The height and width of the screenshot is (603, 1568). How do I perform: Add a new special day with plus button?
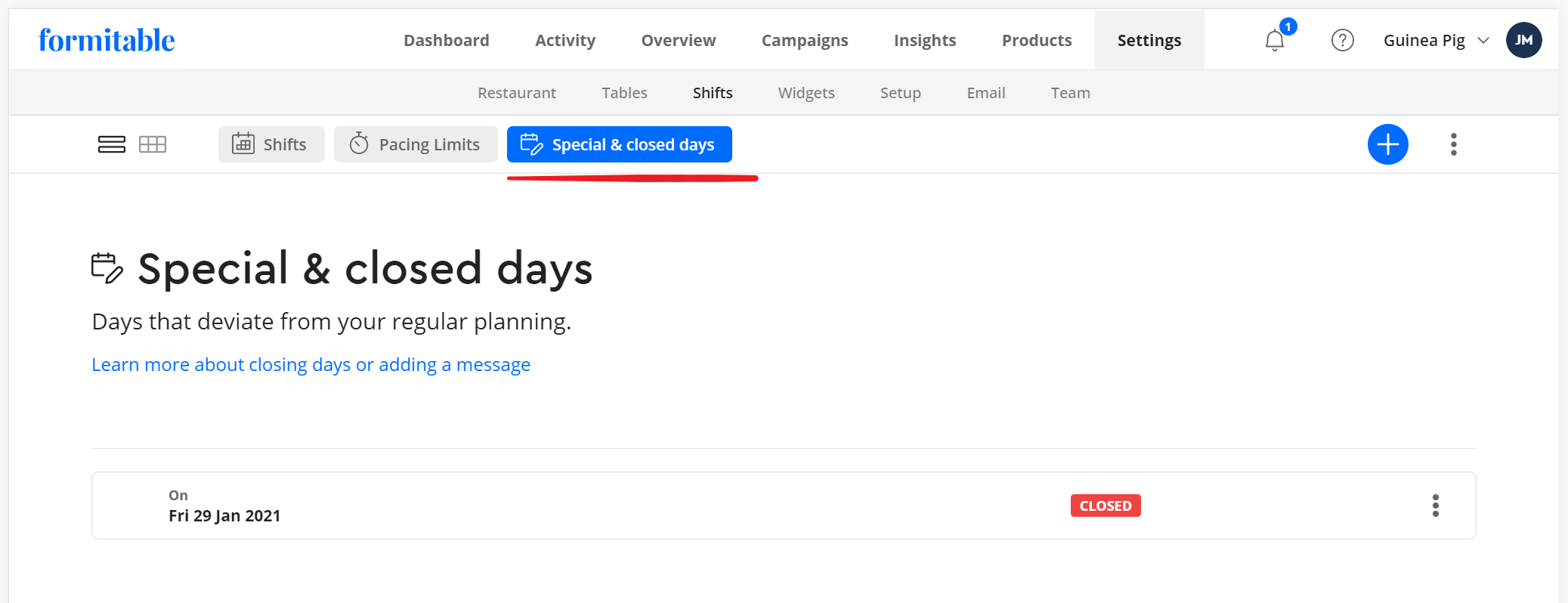click(x=1387, y=144)
